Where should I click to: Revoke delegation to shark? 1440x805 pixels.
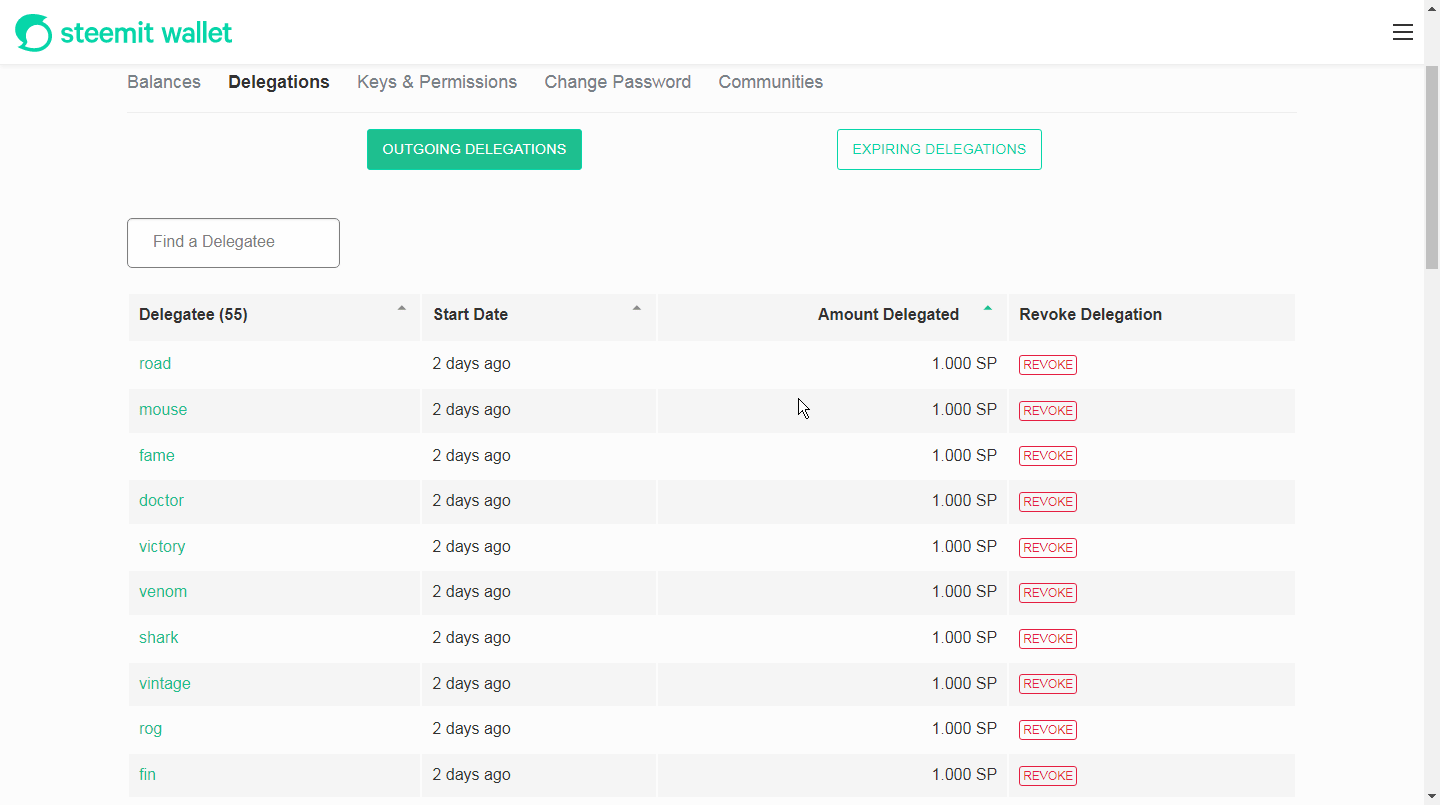(x=1047, y=639)
